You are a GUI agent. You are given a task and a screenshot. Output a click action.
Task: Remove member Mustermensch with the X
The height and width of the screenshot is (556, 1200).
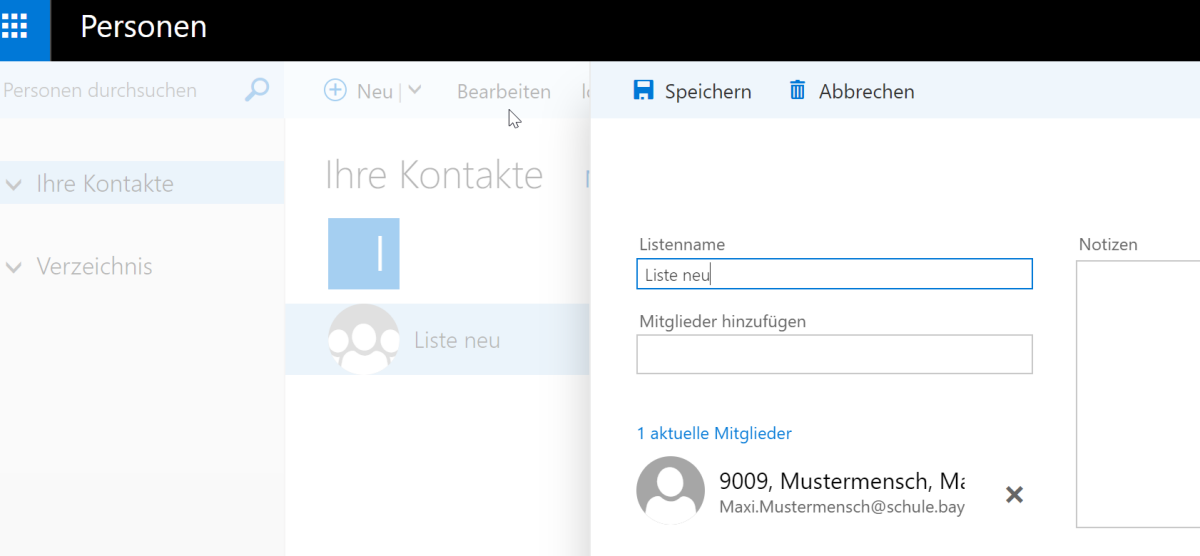[x=1014, y=494]
